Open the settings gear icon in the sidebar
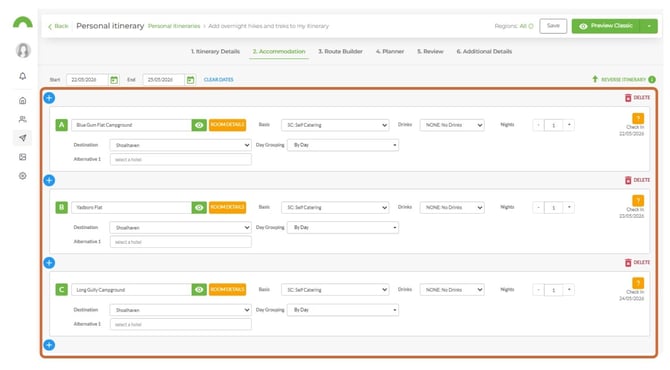 point(23,176)
